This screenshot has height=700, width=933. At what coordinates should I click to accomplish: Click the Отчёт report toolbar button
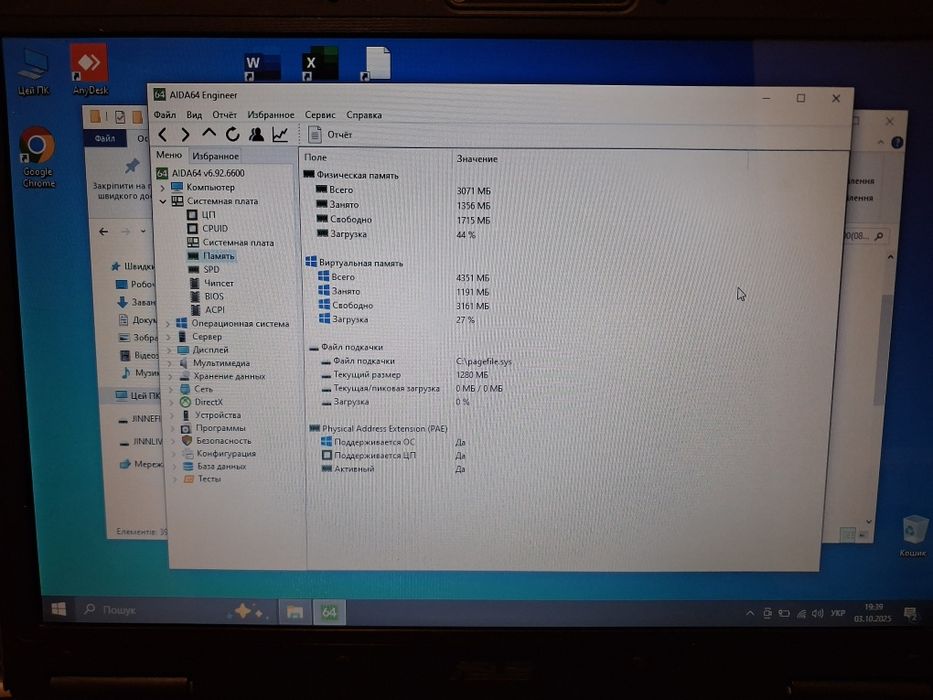(330, 135)
